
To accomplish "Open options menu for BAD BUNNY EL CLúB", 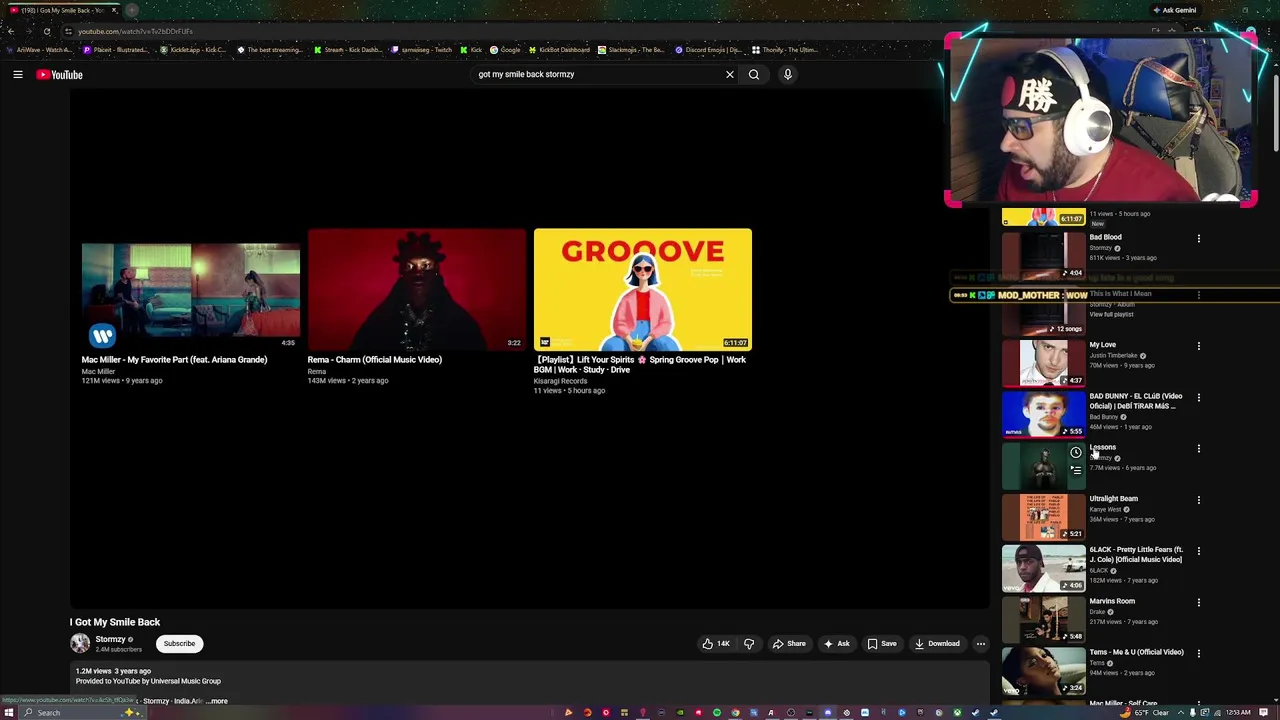I will point(1199,398).
